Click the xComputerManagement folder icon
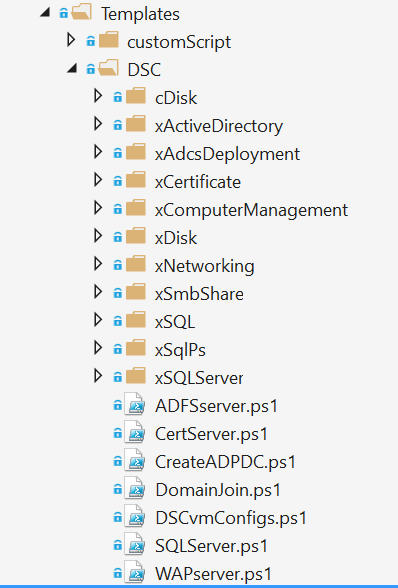The height and width of the screenshot is (588, 398). tap(136, 208)
